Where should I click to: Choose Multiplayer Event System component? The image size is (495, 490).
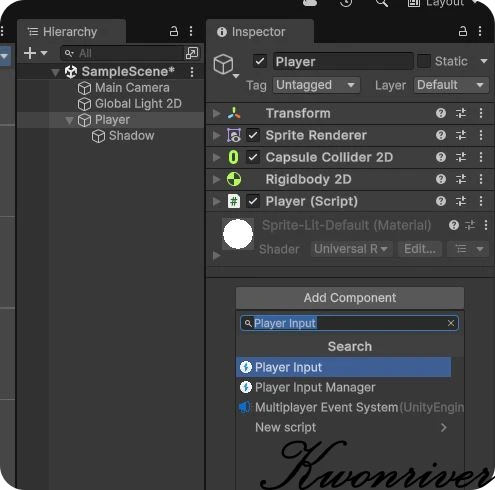click(x=350, y=407)
